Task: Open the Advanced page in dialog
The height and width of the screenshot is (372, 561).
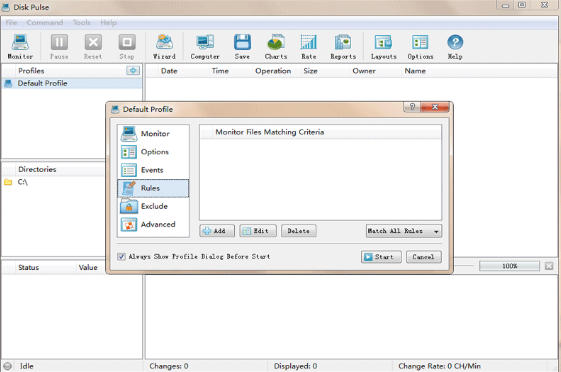Action: pyautogui.click(x=153, y=225)
